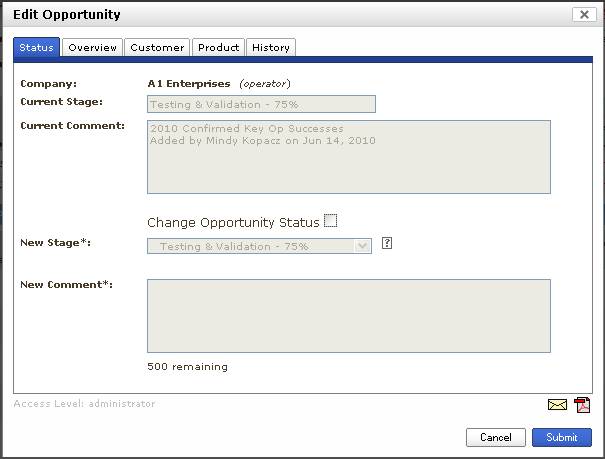This screenshot has height=459, width=605.
Task: Close the Edit Opportunity dialog
Action: pyautogui.click(x=584, y=15)
